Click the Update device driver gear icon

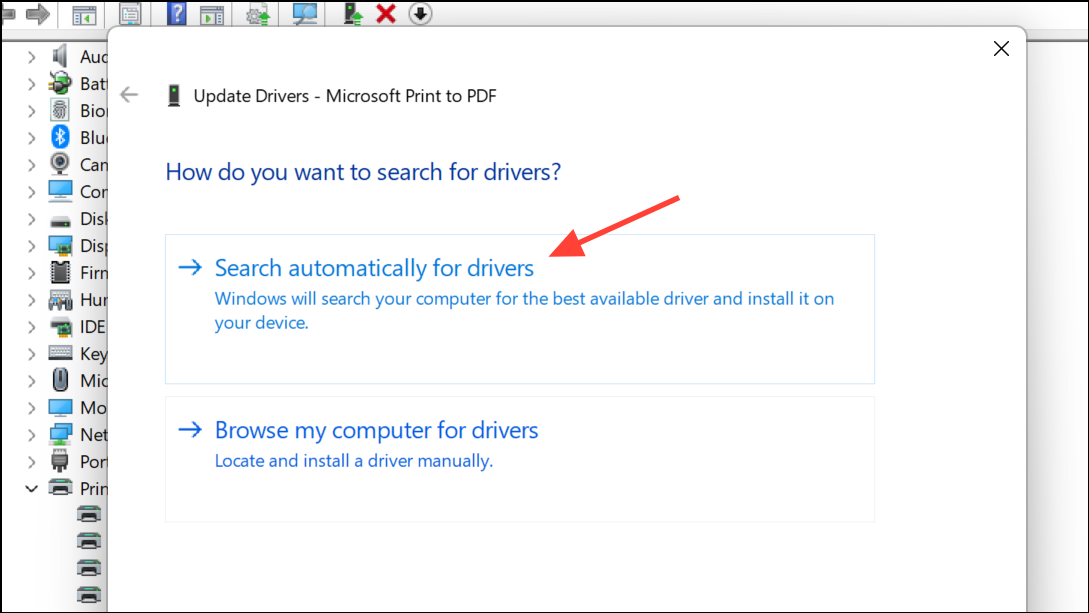(258, 15)
